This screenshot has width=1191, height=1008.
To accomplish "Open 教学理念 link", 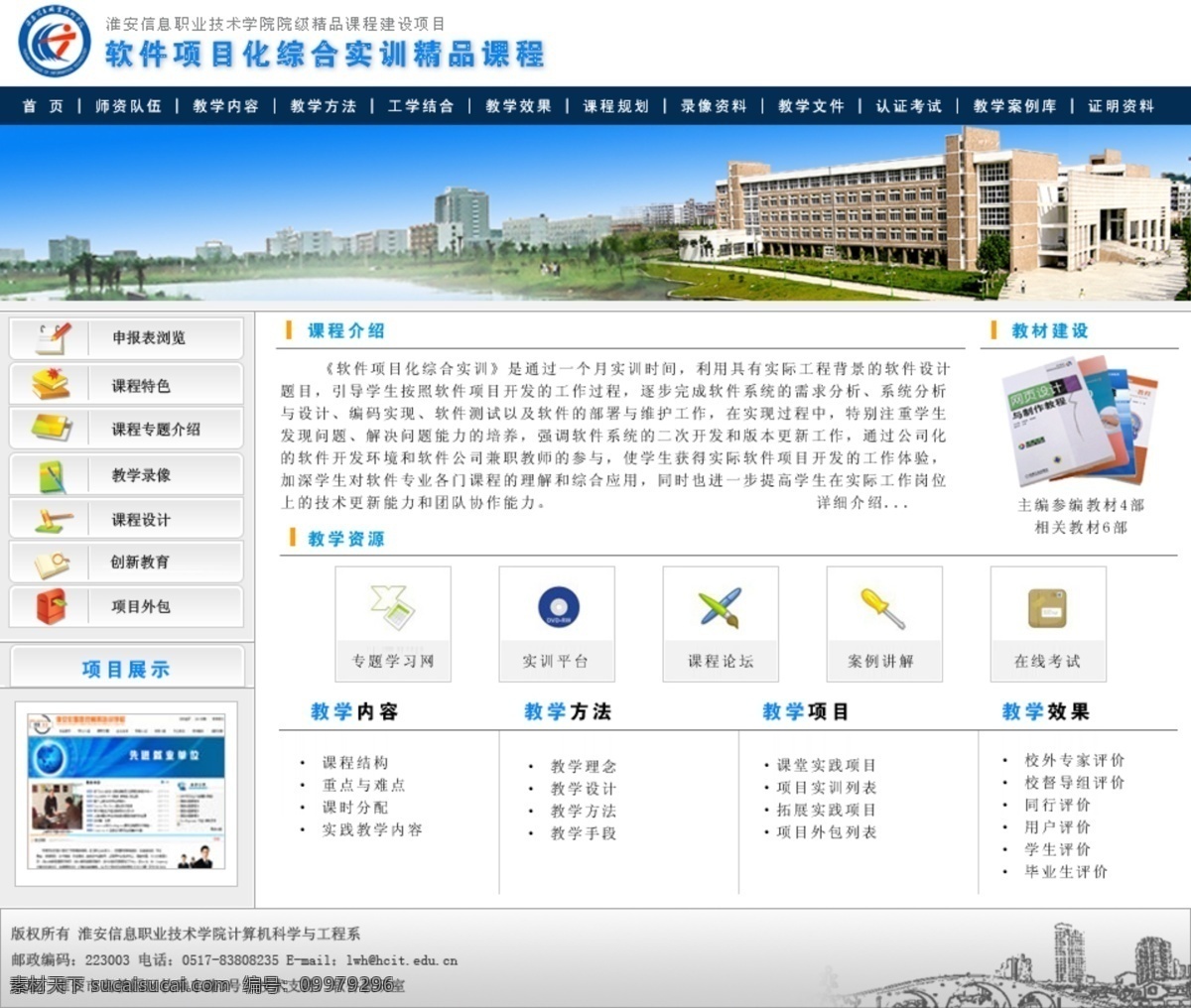I will 584,767.
